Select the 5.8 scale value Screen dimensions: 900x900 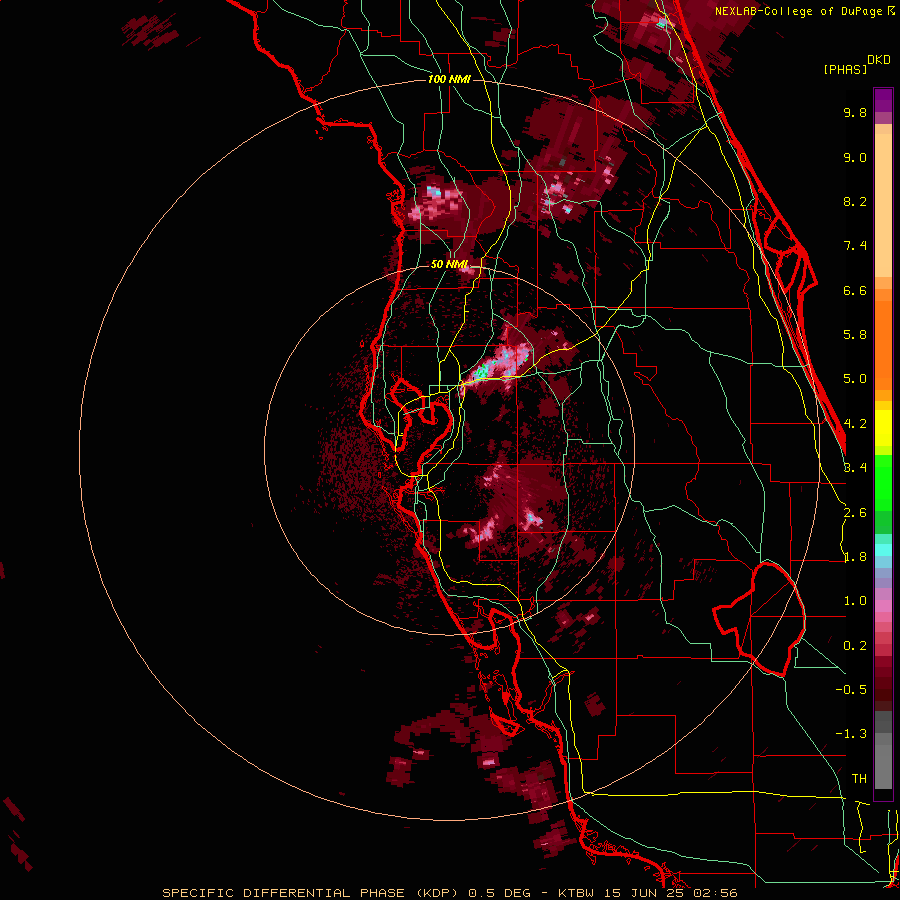tap(855, 335)
